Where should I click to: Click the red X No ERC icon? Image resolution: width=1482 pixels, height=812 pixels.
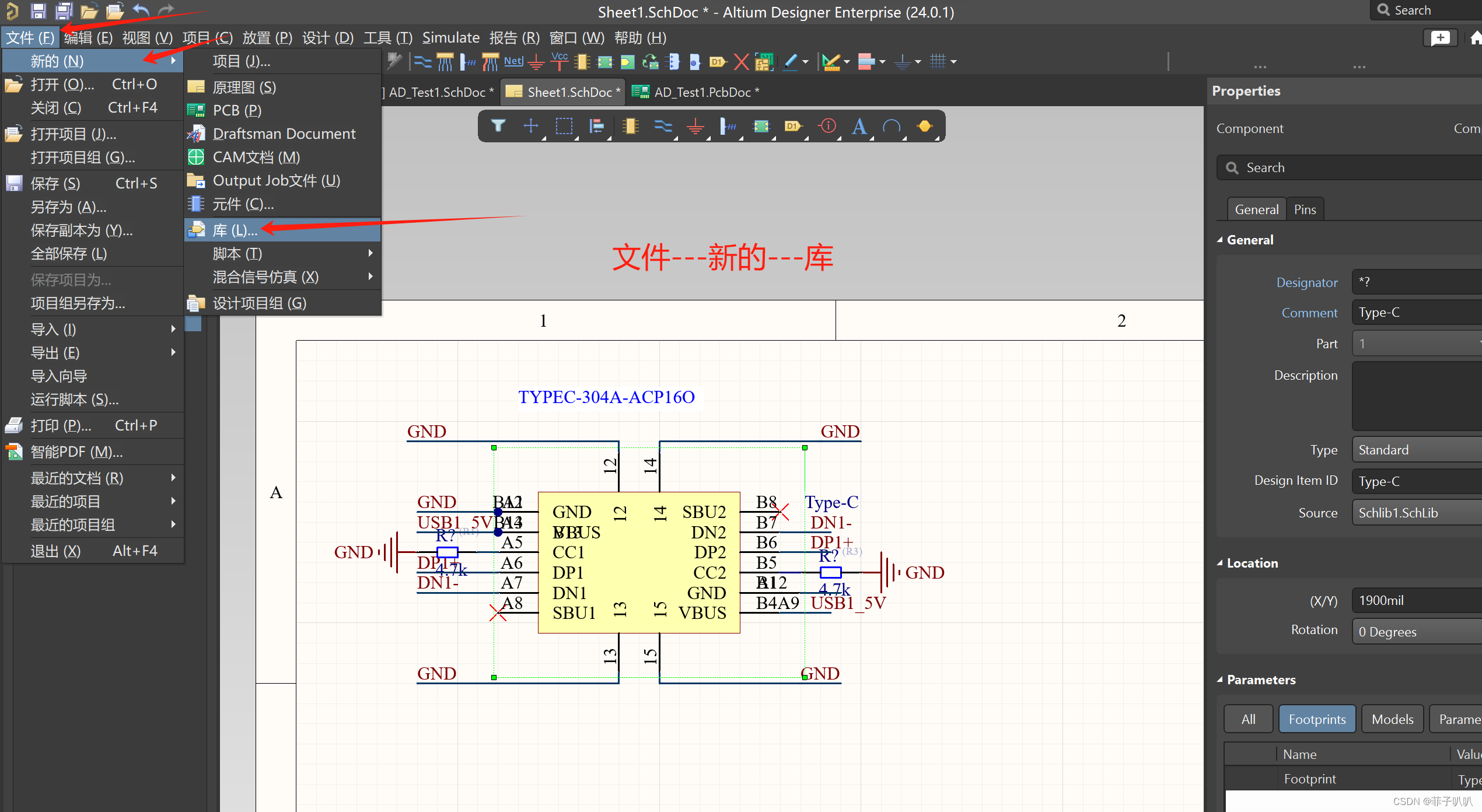point(741,61)
